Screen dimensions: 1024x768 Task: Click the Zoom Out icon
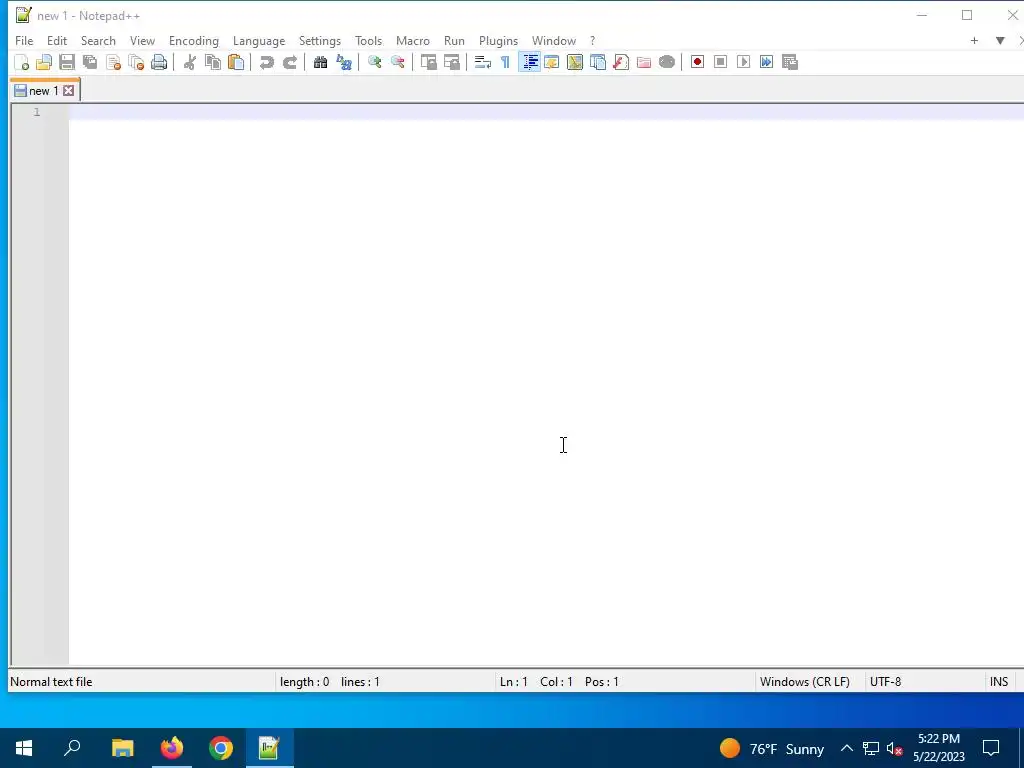pos(397,62)
